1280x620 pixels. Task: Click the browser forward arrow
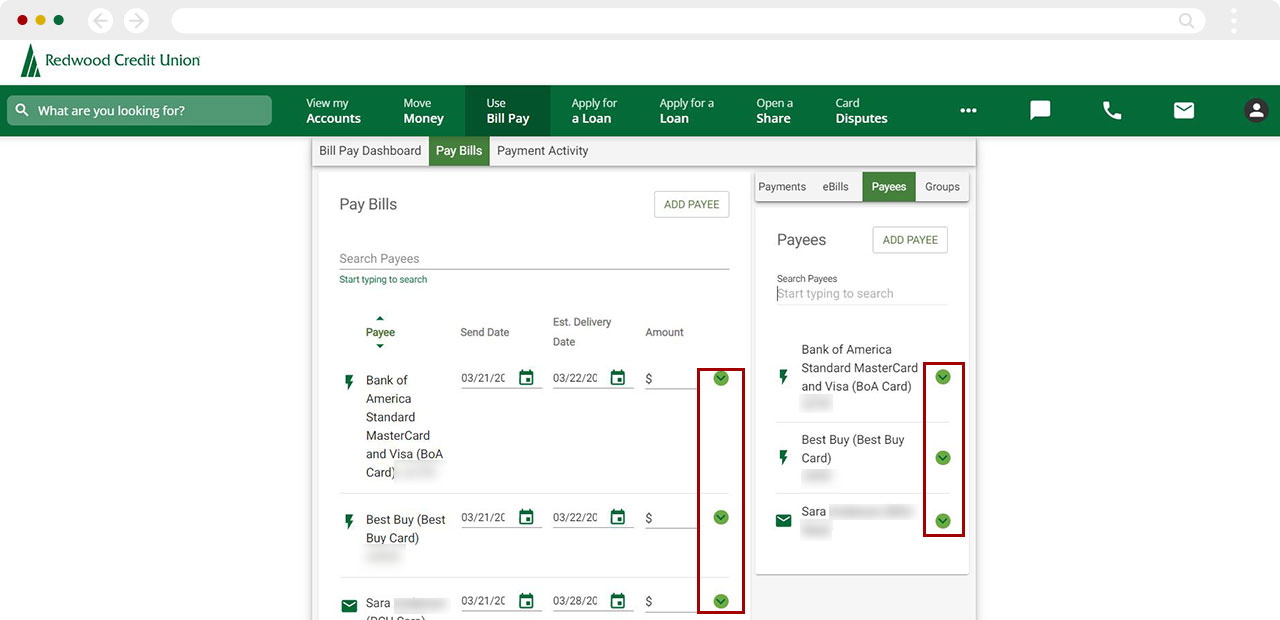click(136, 20)
